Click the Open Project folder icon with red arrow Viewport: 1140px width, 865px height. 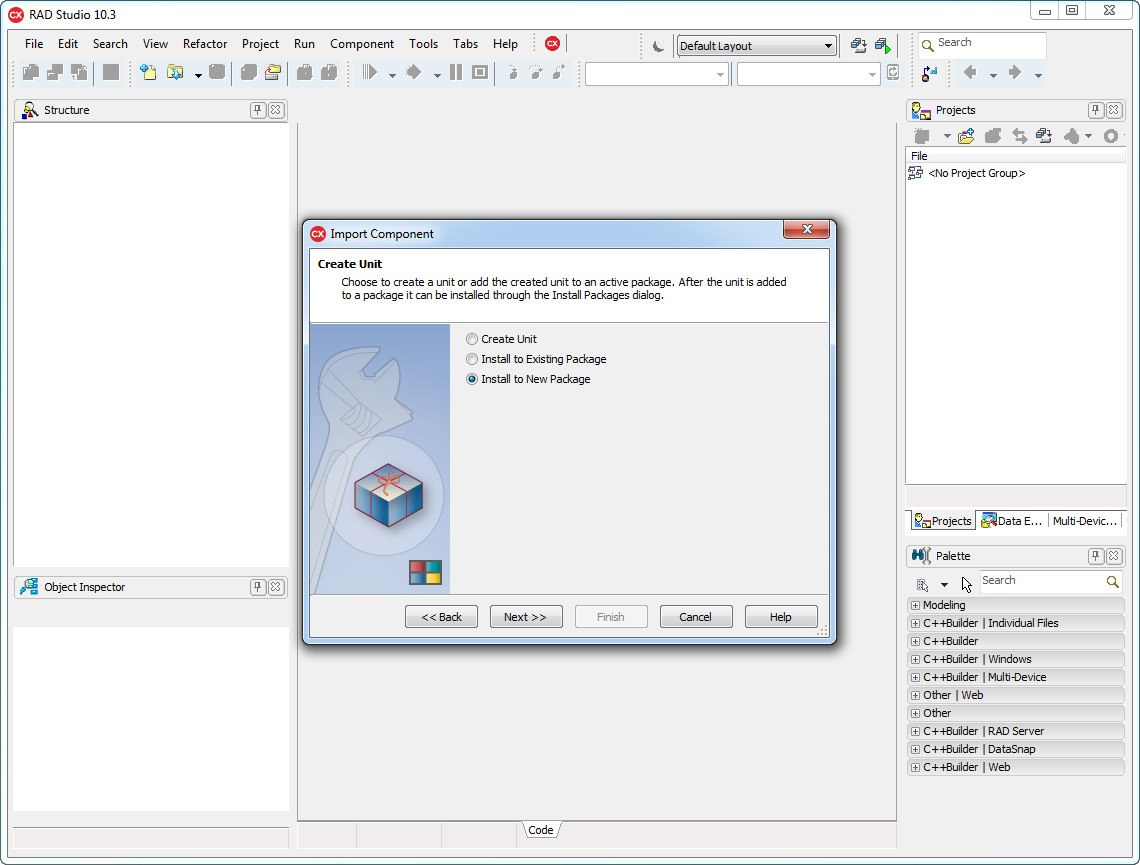coord(273,73)
